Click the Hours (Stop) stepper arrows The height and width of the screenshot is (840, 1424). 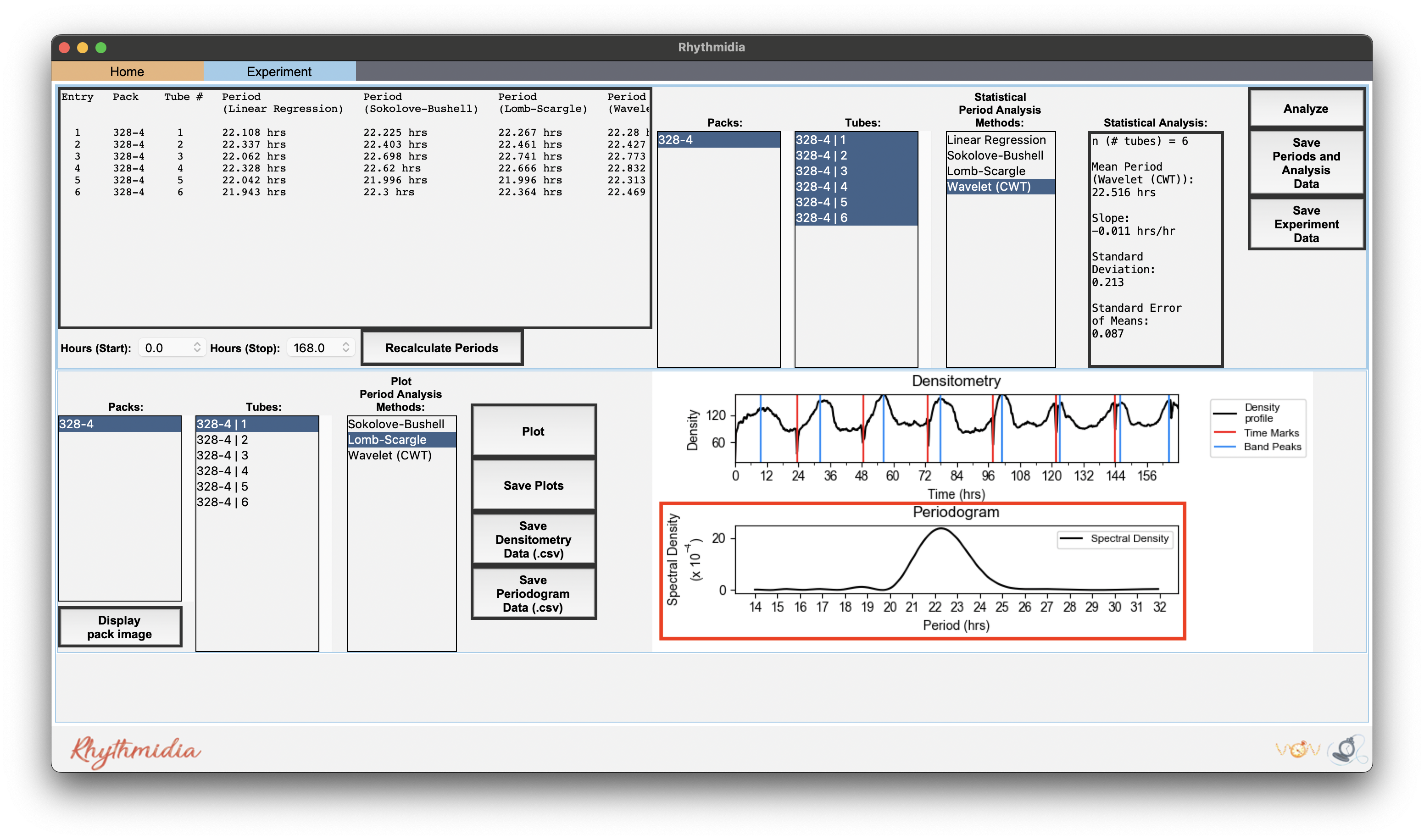pyautogui.click(x=345, y=348)
